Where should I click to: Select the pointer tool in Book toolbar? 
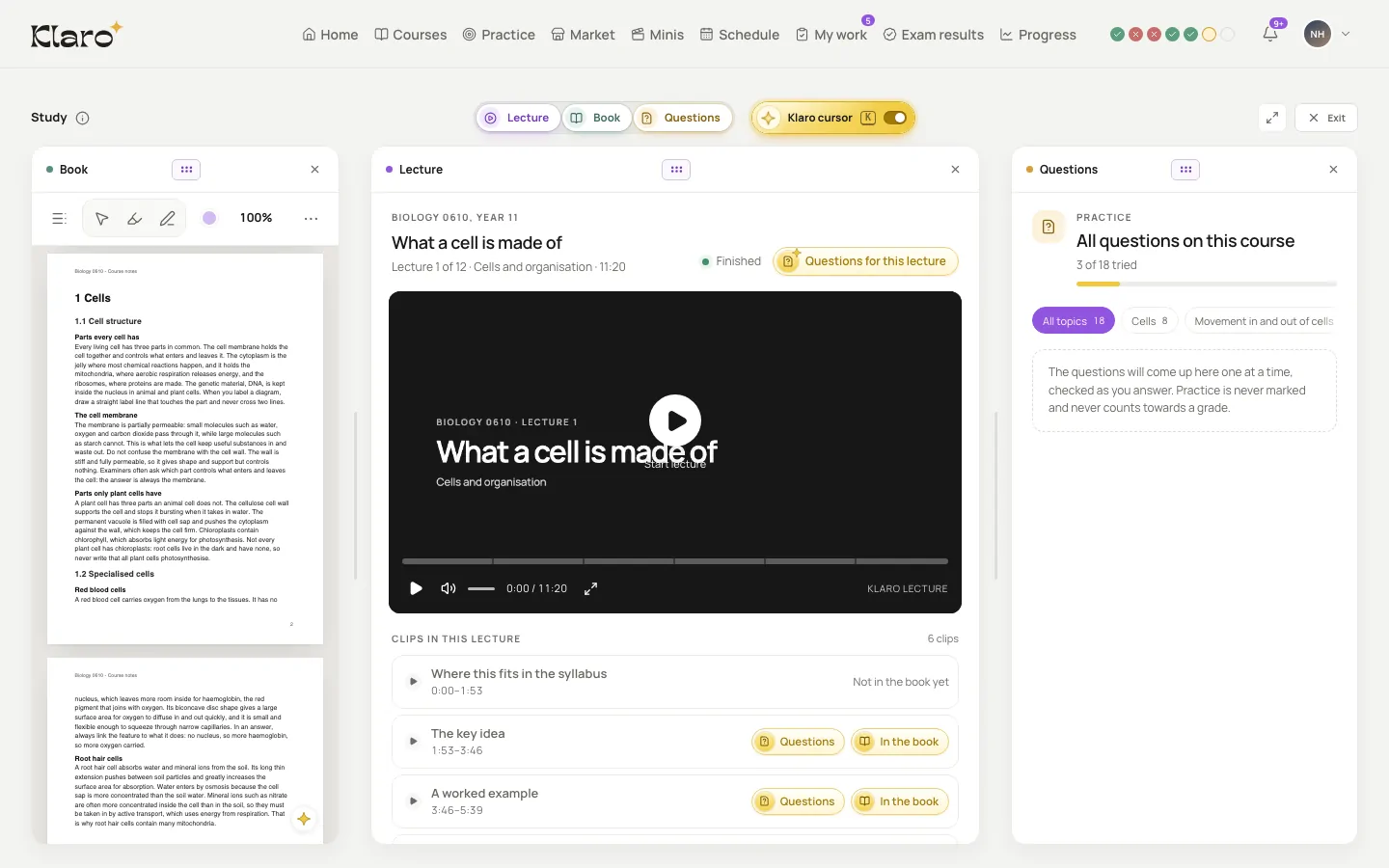pos(101,219)
